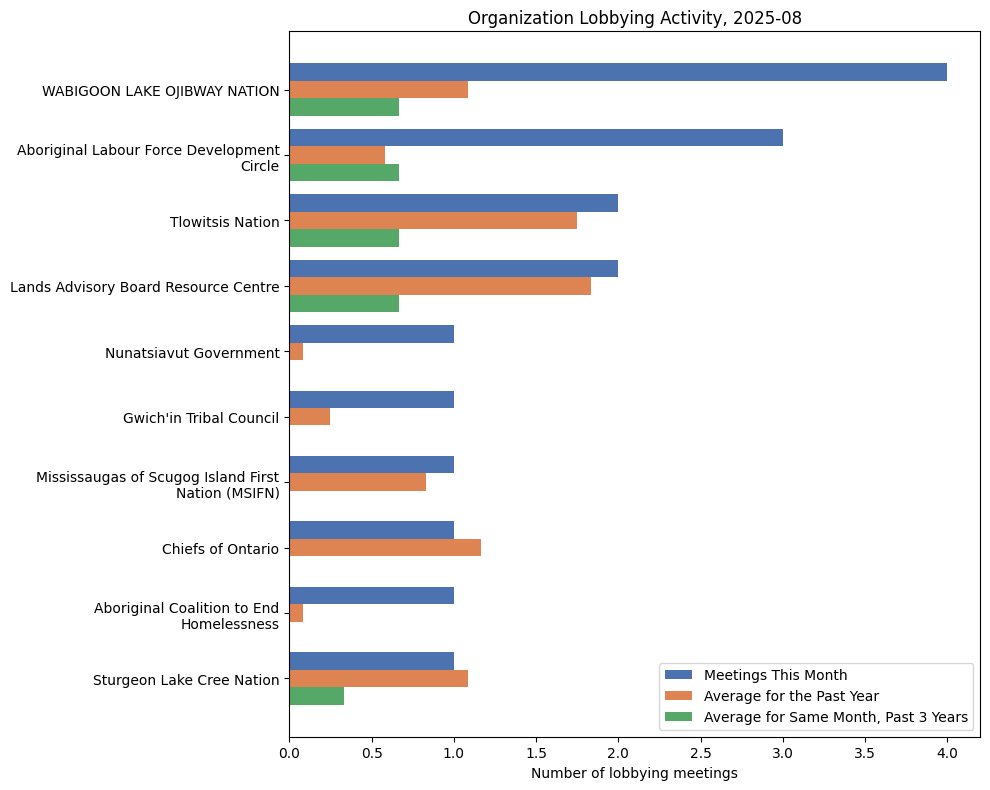Select the Chiefs of Ontario orange bar
990x790 pixels.
pos(384,548)
